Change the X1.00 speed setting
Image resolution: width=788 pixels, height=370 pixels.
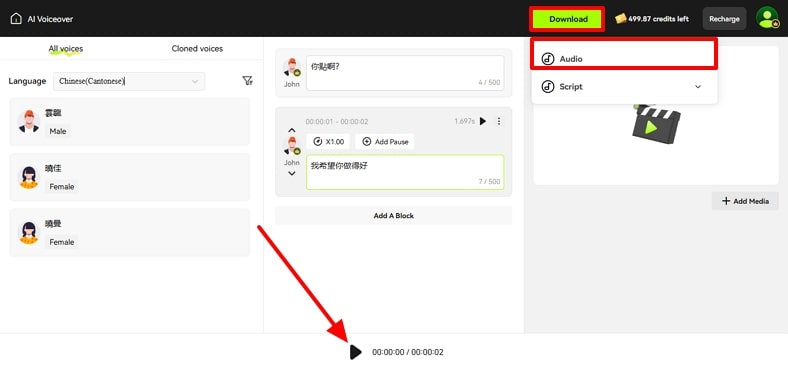point(328,142)
